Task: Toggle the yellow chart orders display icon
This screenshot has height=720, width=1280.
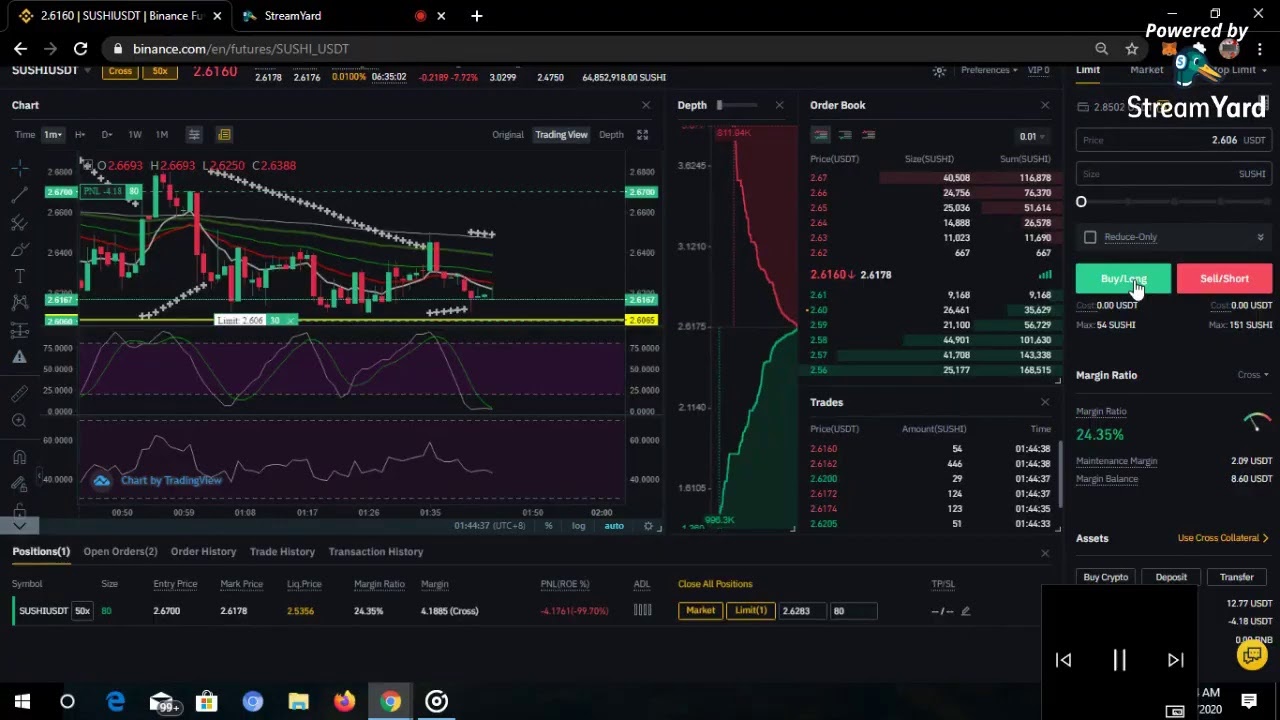Action: [x=224, y=135]
